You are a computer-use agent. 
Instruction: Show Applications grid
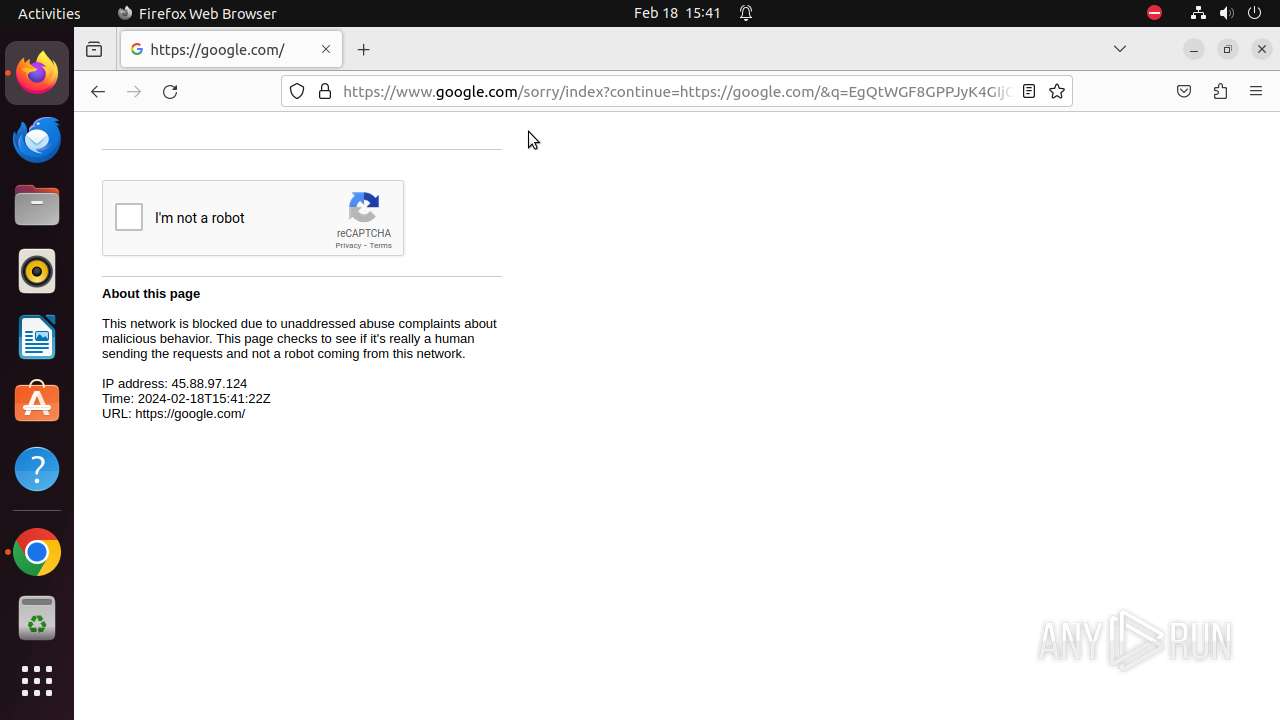coord(37,681)
